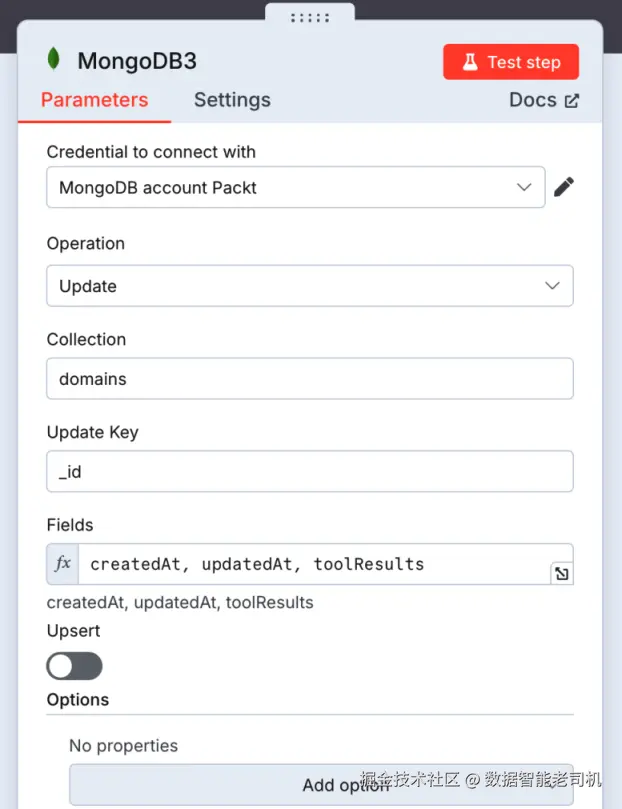Expand the Fields expression editor icon
622x809 pixels.
point(561,573)
